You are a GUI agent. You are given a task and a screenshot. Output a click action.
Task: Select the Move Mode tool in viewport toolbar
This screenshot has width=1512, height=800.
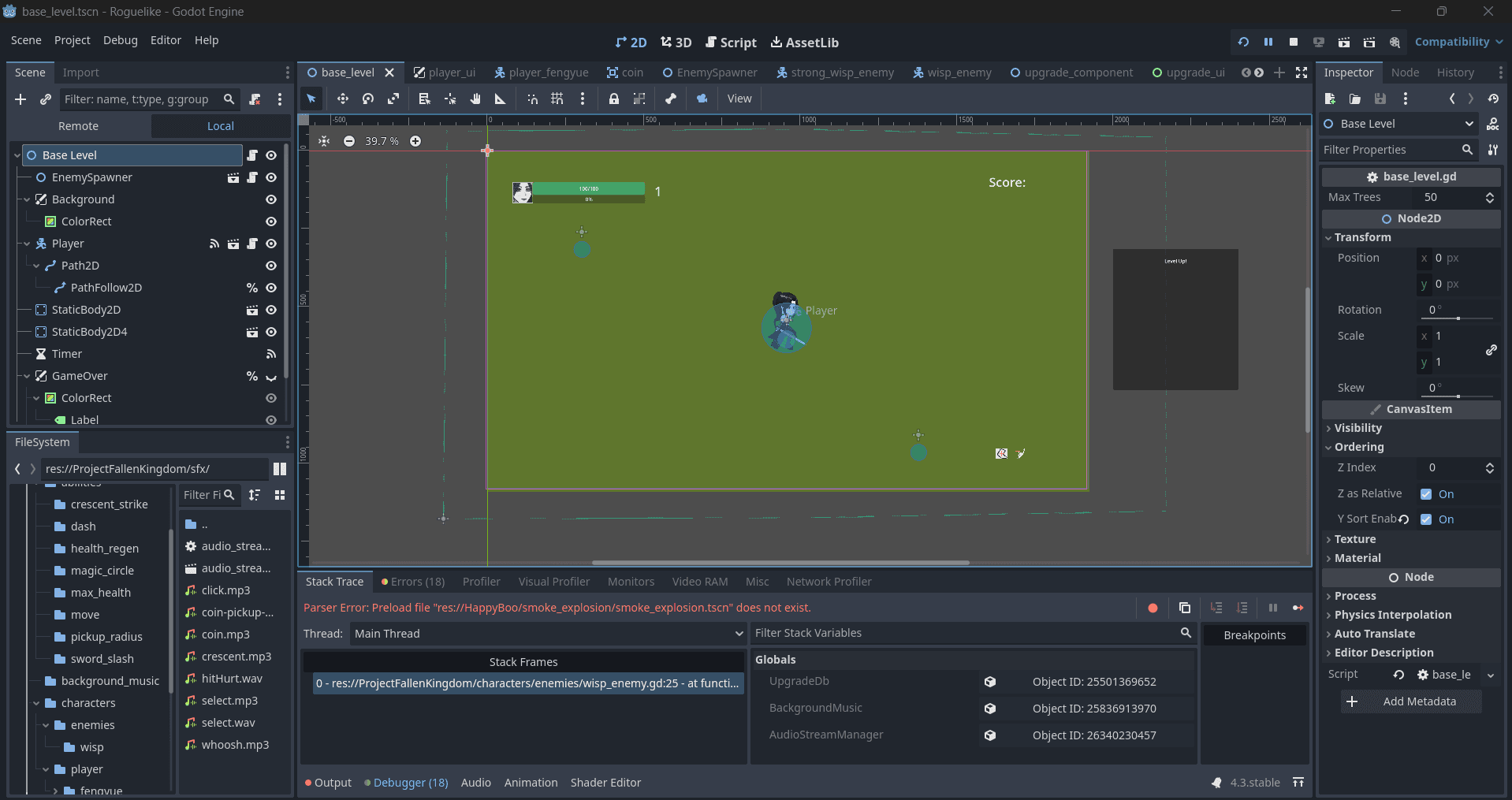(x=342, y=99)
